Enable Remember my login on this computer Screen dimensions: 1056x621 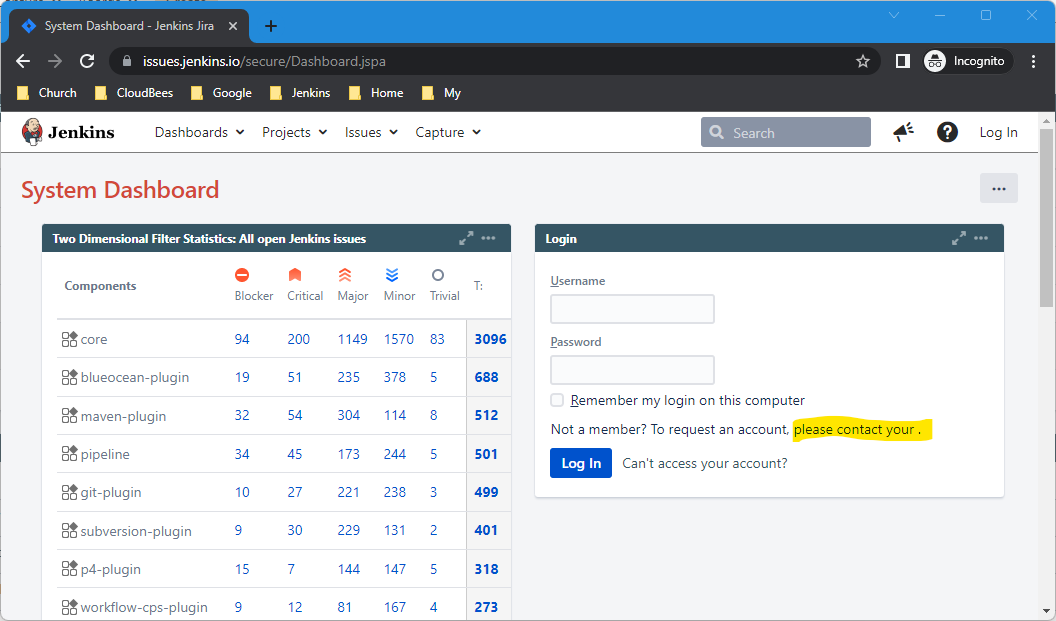coord(557,399)
